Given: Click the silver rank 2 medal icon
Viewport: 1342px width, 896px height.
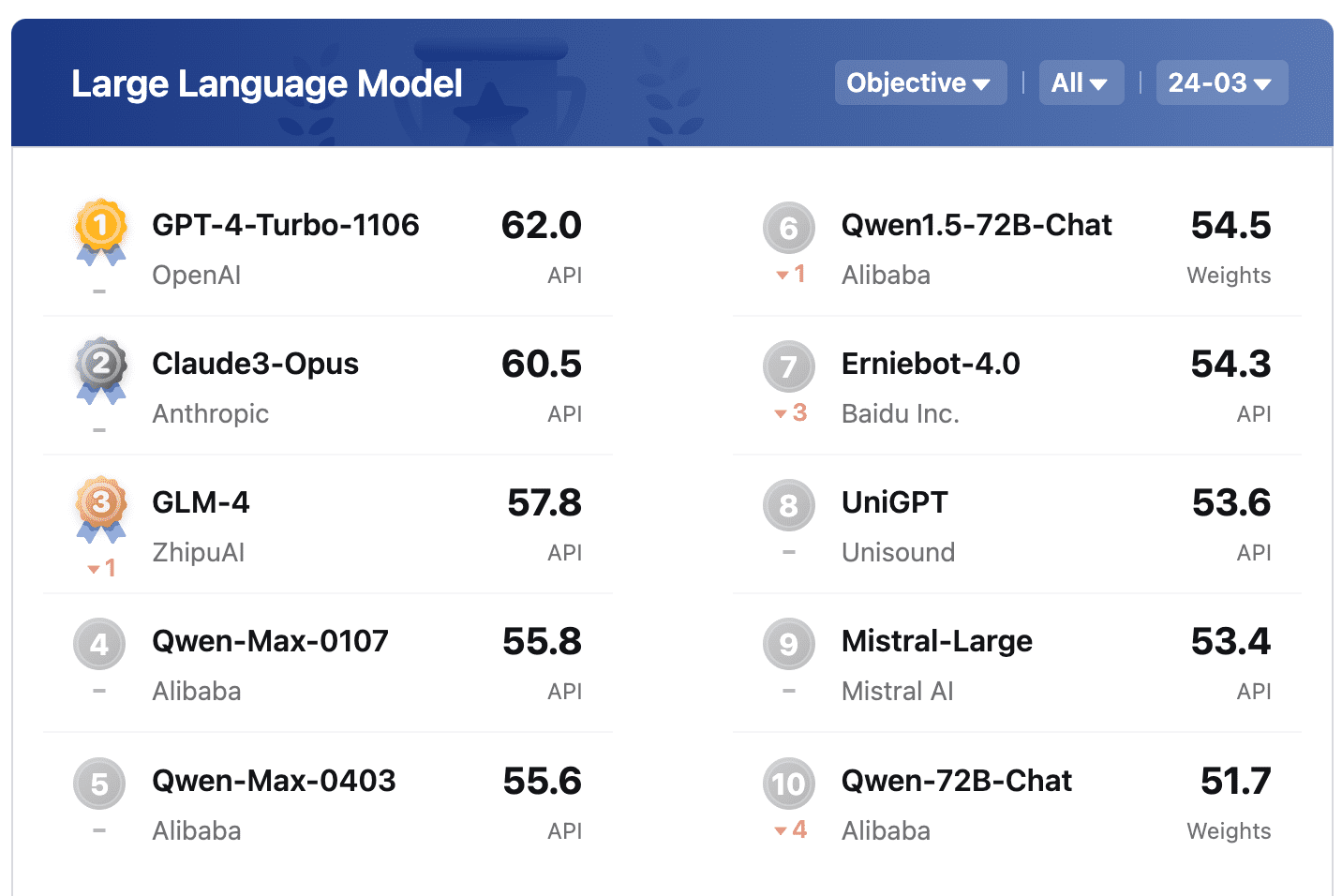Looking at the screenshot, I should coord(100,370).
